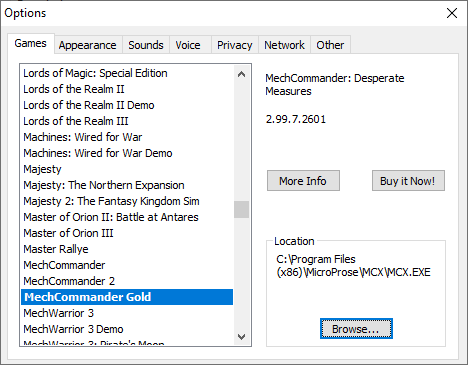Click the MechCommander: Desperate Measures title text

pos(335,85)
